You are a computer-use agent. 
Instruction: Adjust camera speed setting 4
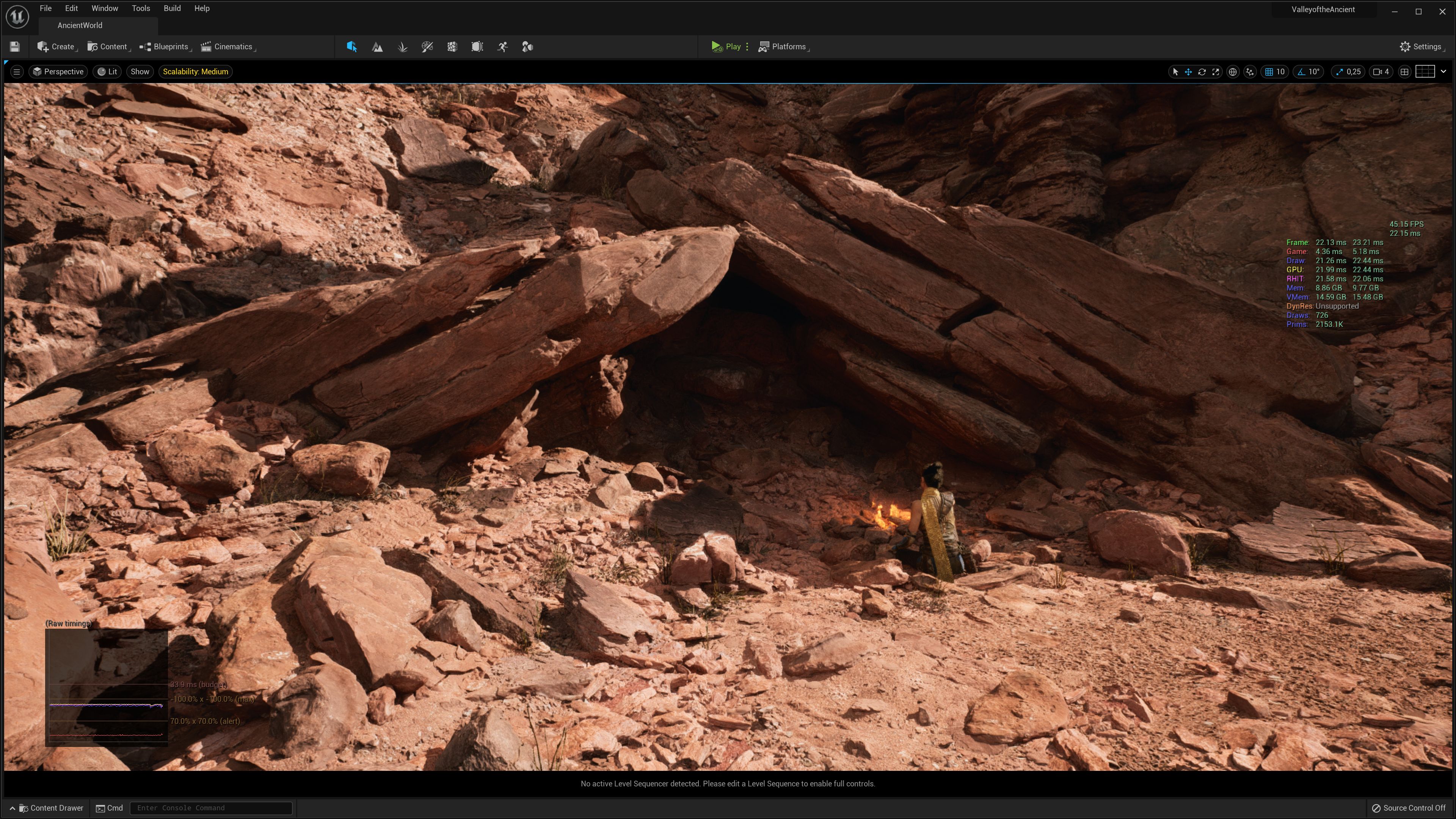click(1381, 72)
